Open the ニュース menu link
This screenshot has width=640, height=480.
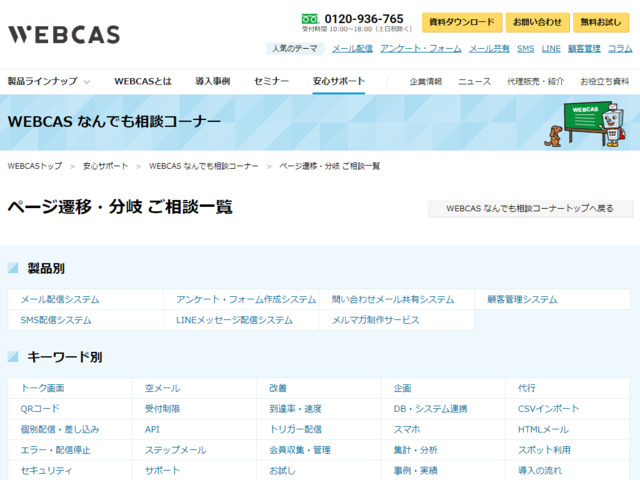pyautogui.click(x=474, y=82)
